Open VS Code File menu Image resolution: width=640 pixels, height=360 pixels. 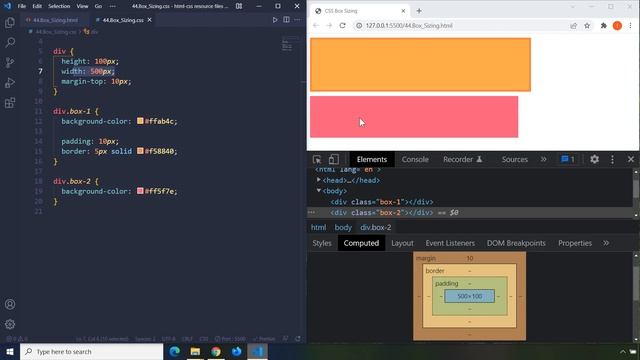[x=22, y=6]
